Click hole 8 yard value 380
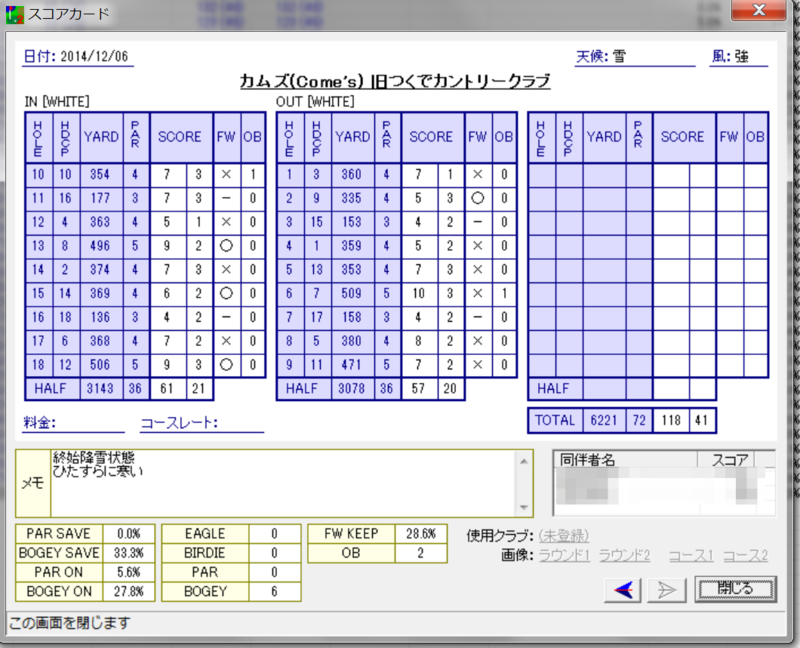This screenshot has width=800, height=648. [352, 341]
